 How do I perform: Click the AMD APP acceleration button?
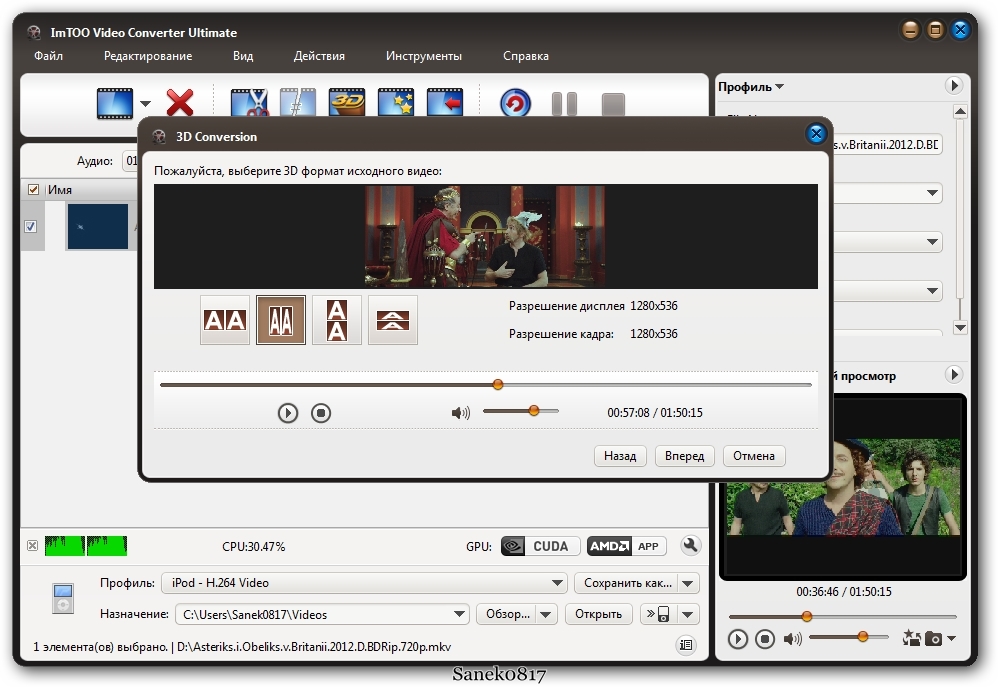(626, 546)
